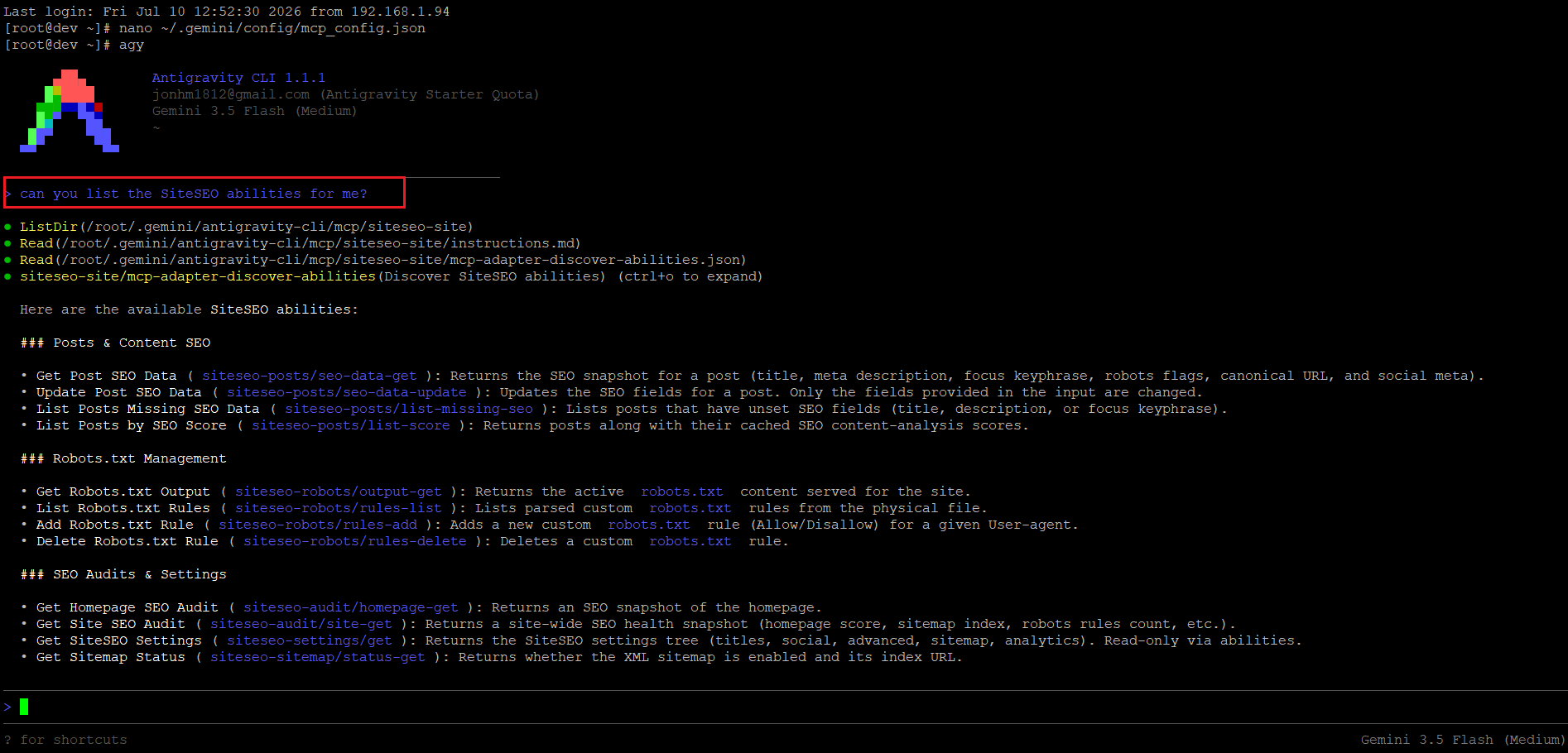Click the "Last login: Fri Jul 10" line

pyautogui.click(x=227, y=12)
